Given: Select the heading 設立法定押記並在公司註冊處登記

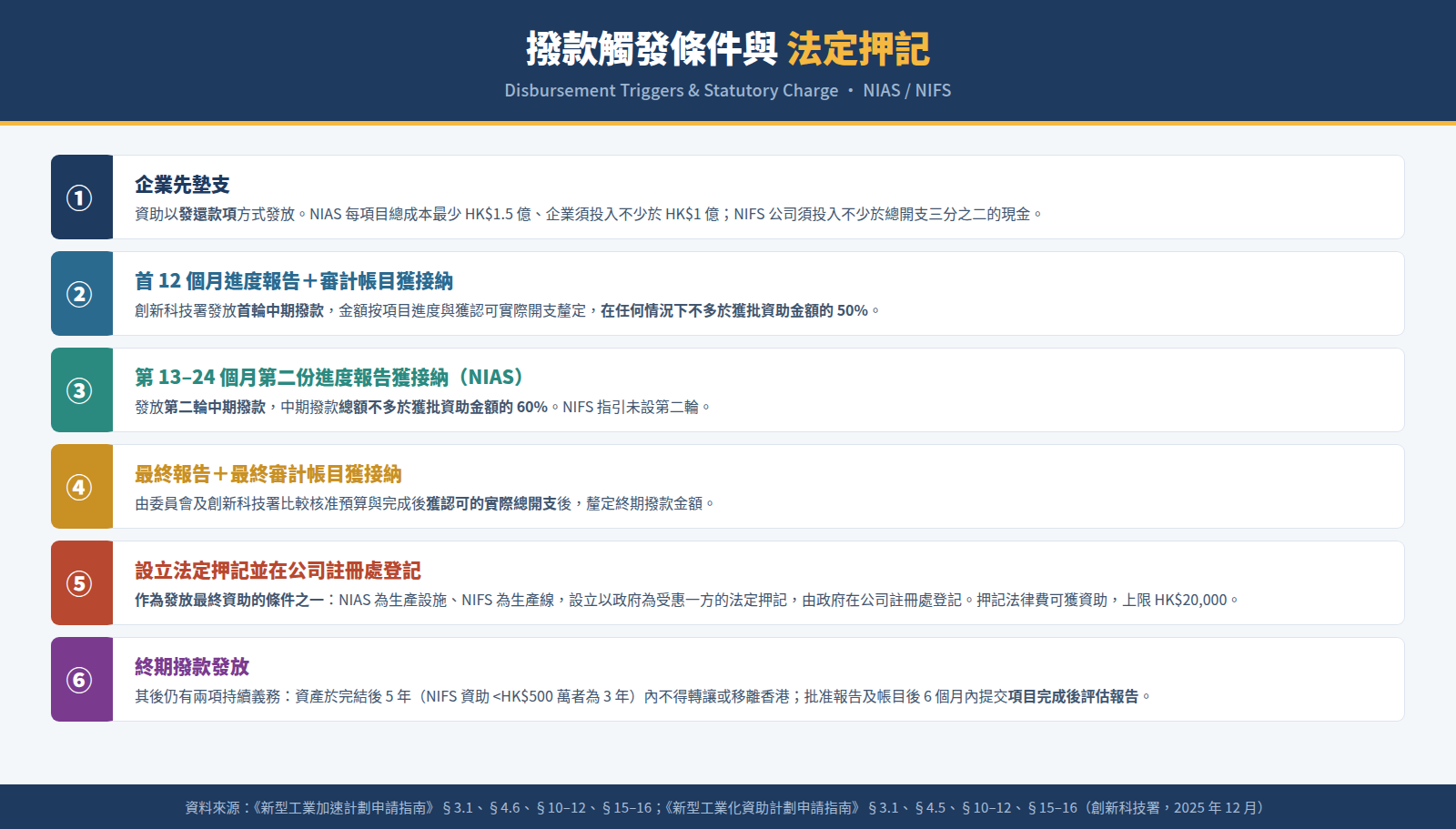Looking at the screenshot, I should click(278, 571).
